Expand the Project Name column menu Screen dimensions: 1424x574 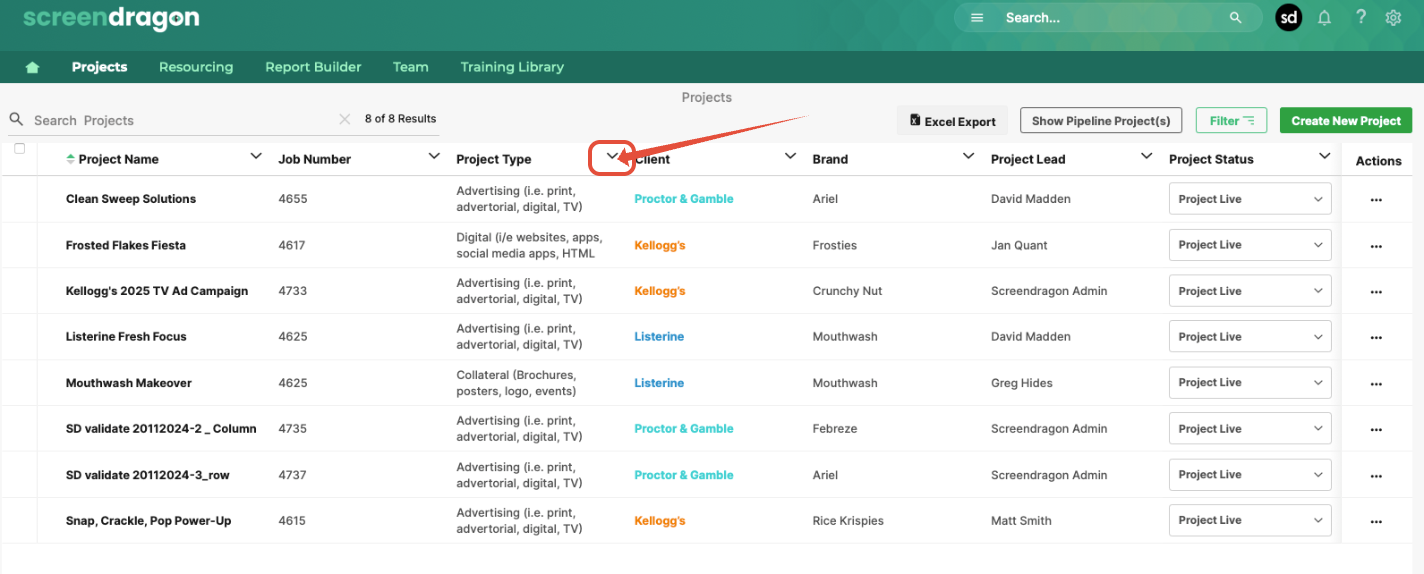pos(256,156)
